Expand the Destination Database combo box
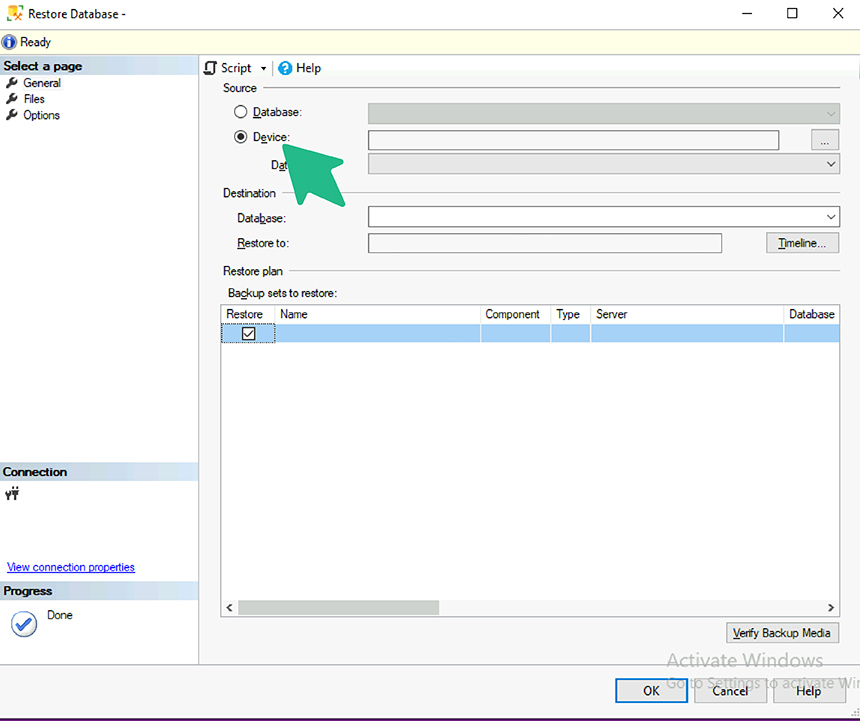Image resolution: width=860 pixels, height=721 pixels. point(831,217)
